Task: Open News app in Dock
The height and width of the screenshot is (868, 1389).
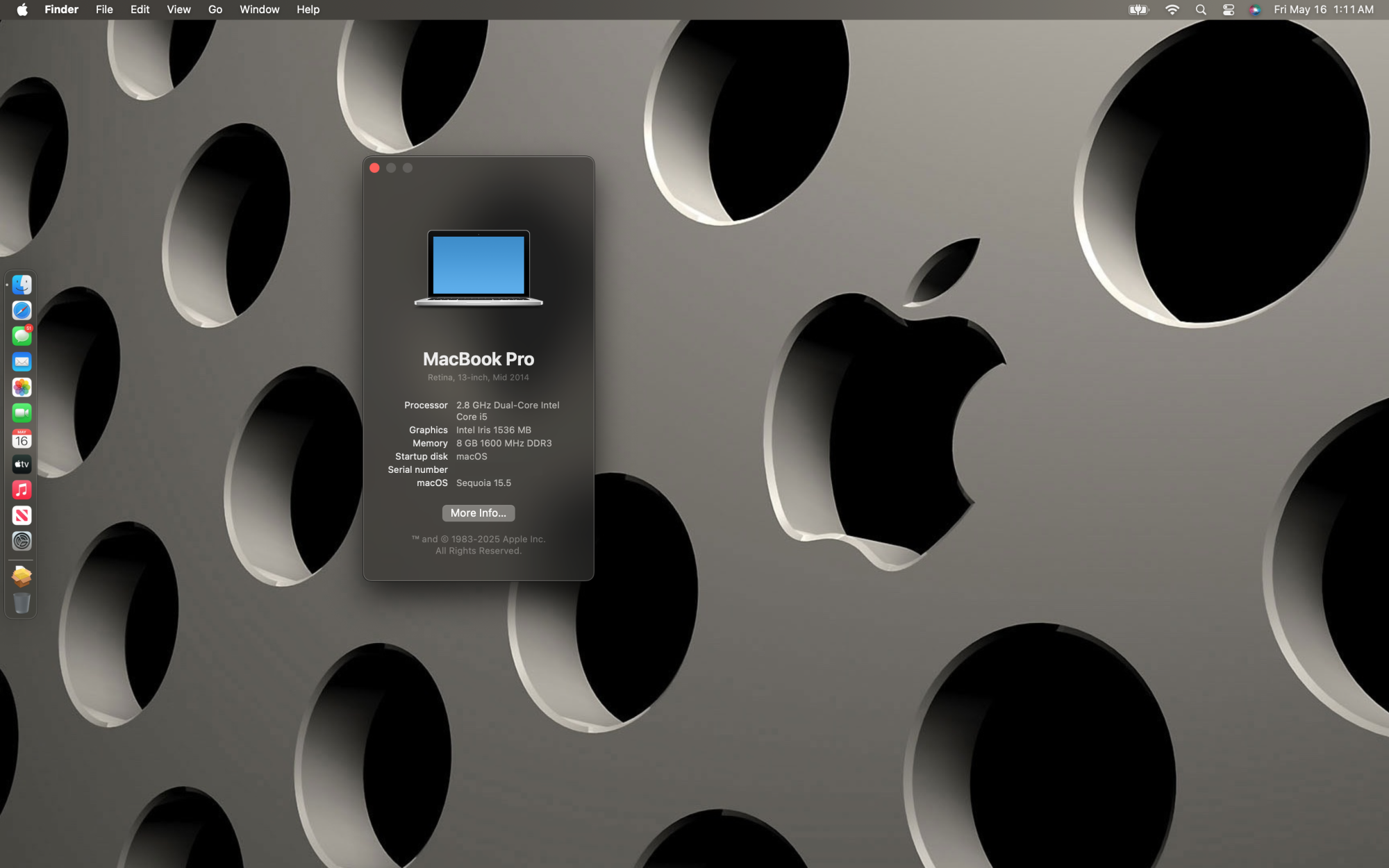Action: (22, 515)
